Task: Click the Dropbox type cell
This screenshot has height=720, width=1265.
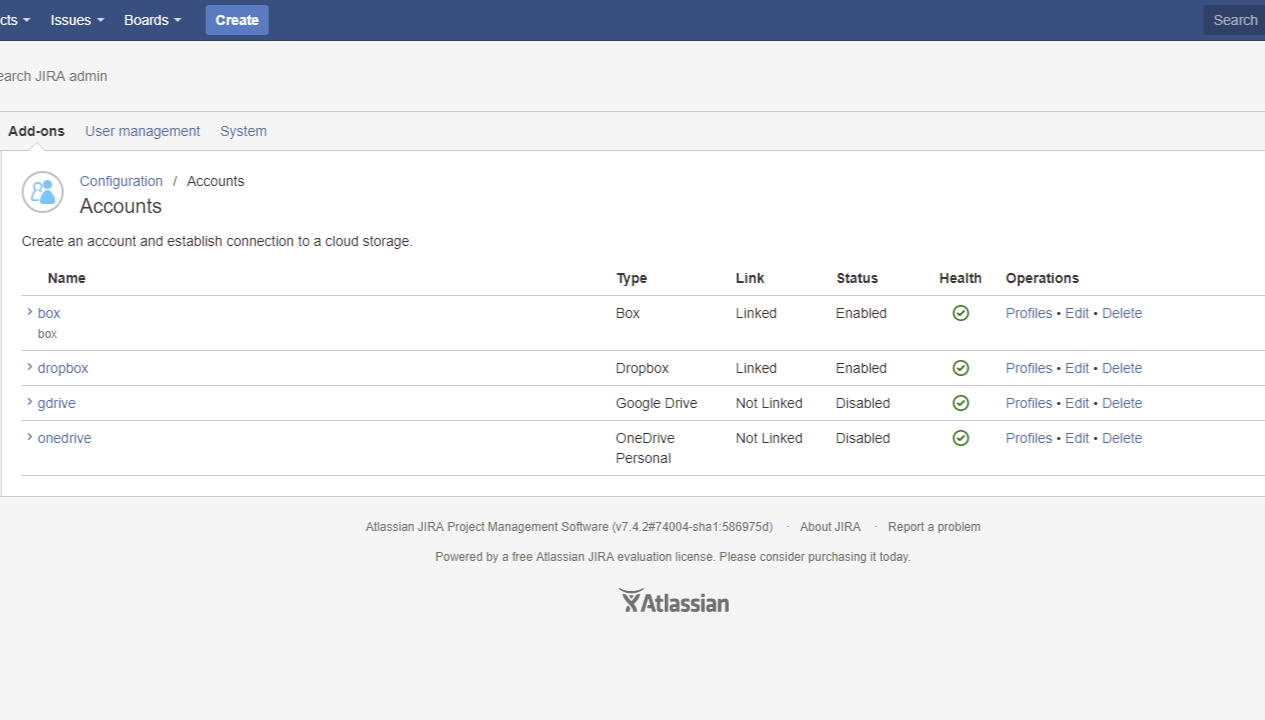Action: point(642,368)
